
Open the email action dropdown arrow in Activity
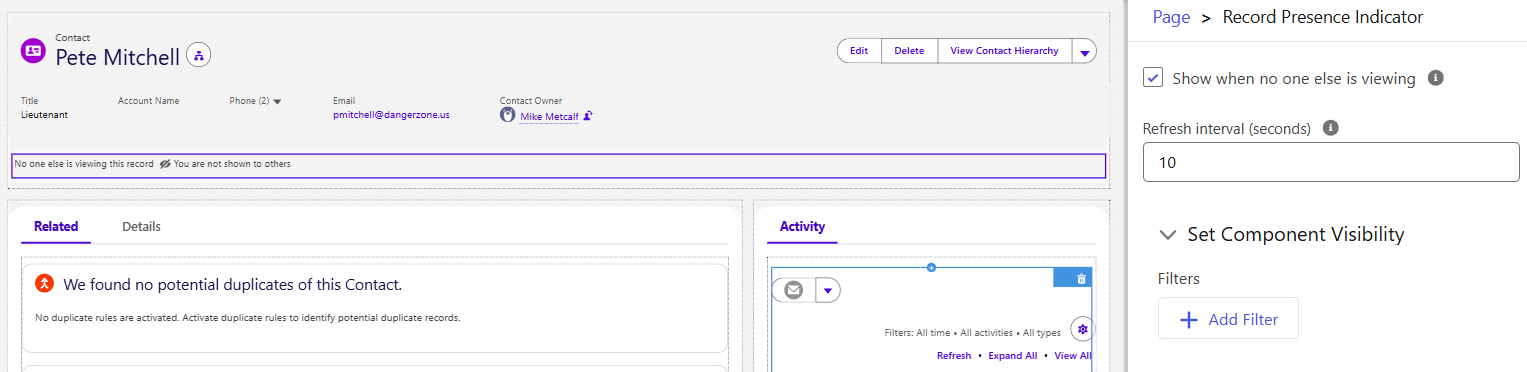pos(828,290)
